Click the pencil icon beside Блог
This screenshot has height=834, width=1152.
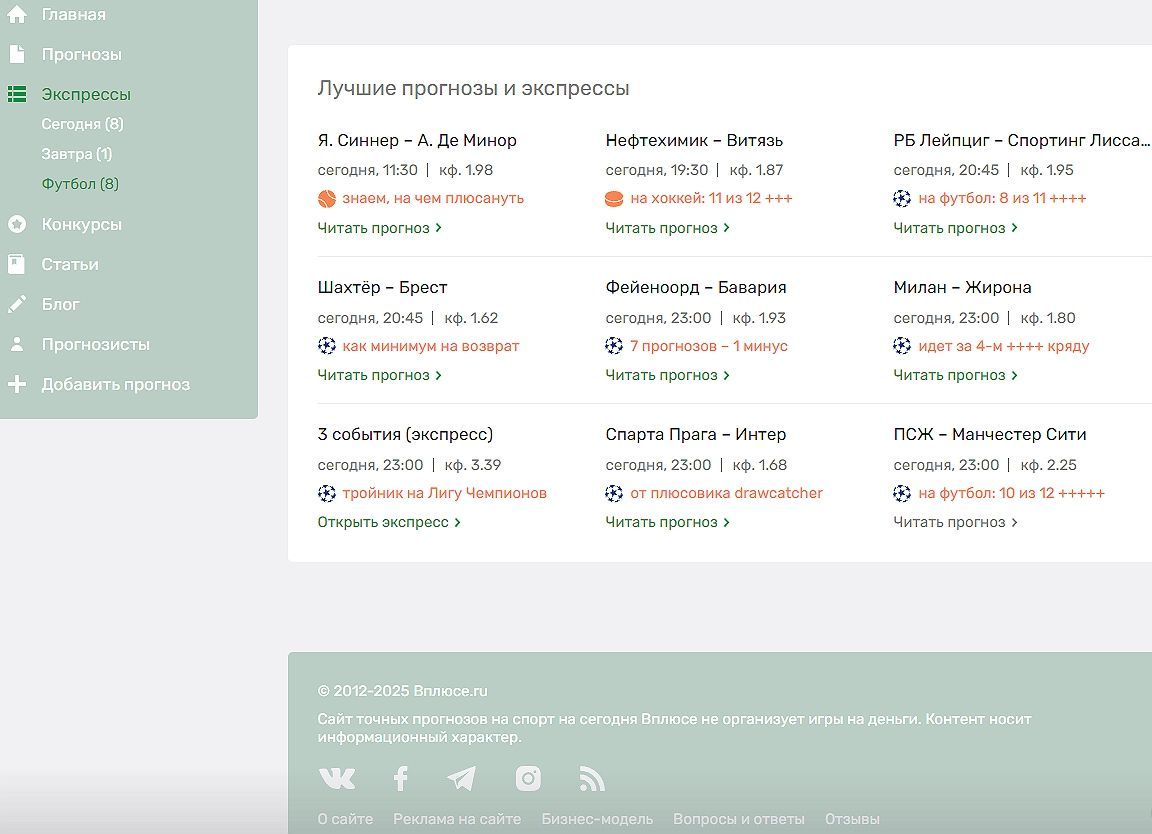click(16, 303)
